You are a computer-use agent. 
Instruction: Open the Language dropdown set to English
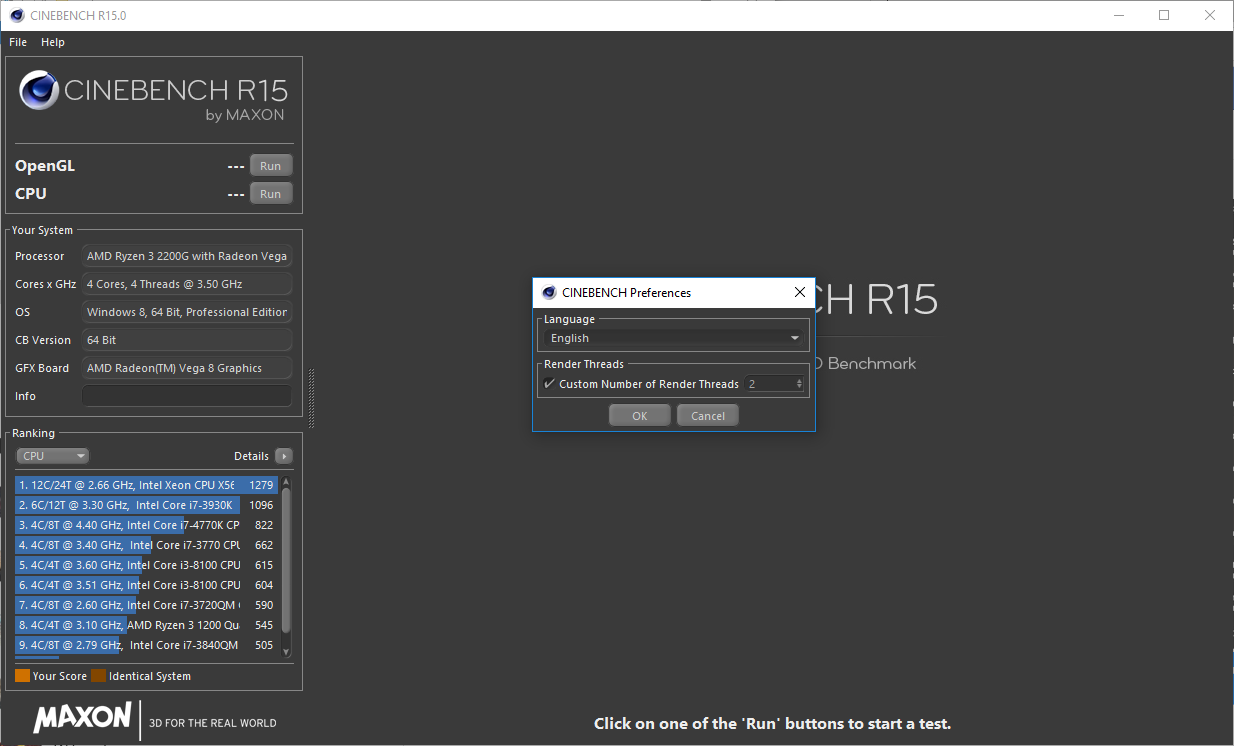673,338
